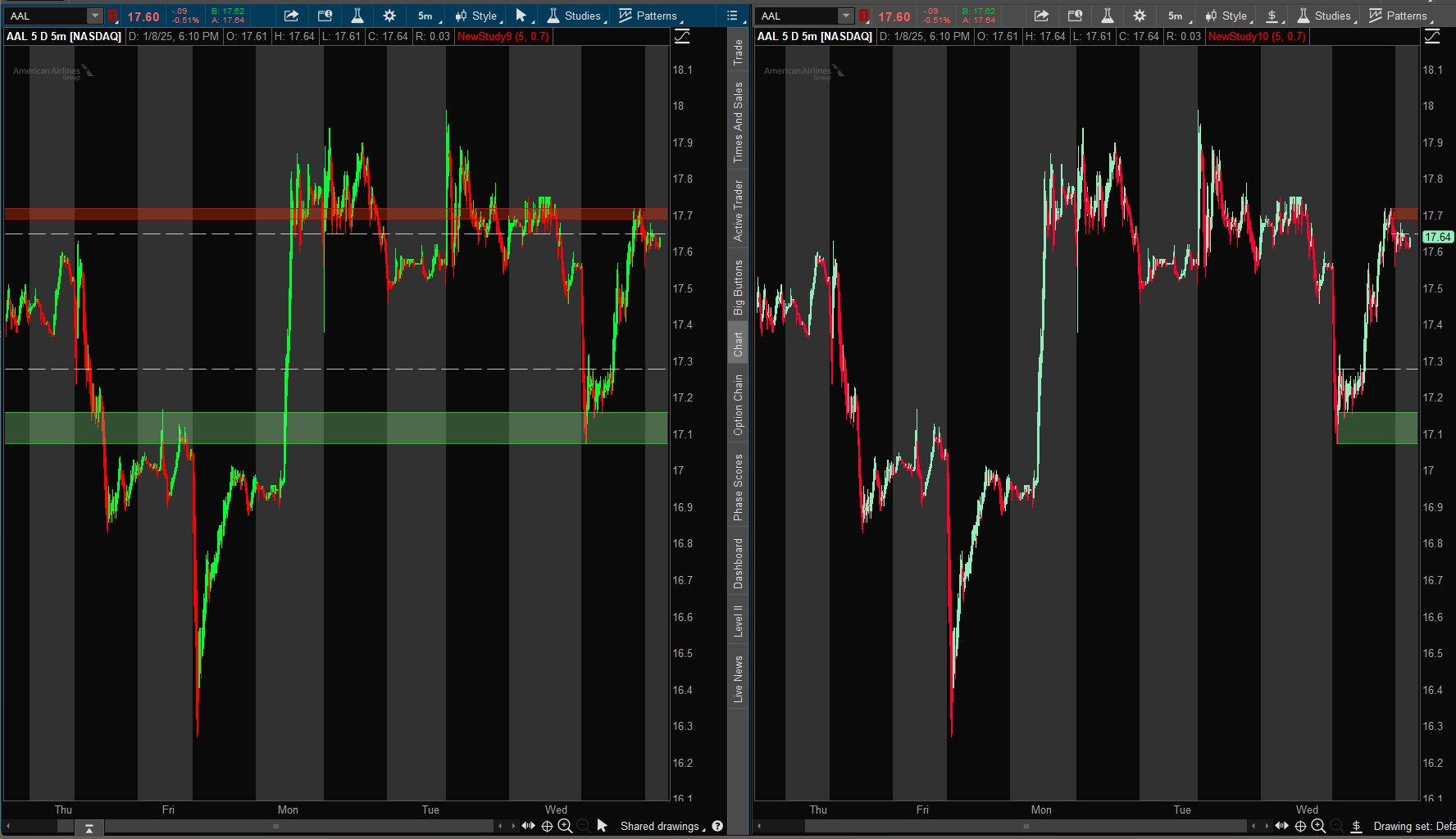Open the Active Trader sidebar tab
This screenshot has width=1456, height=839.
[x=738, y=211]
